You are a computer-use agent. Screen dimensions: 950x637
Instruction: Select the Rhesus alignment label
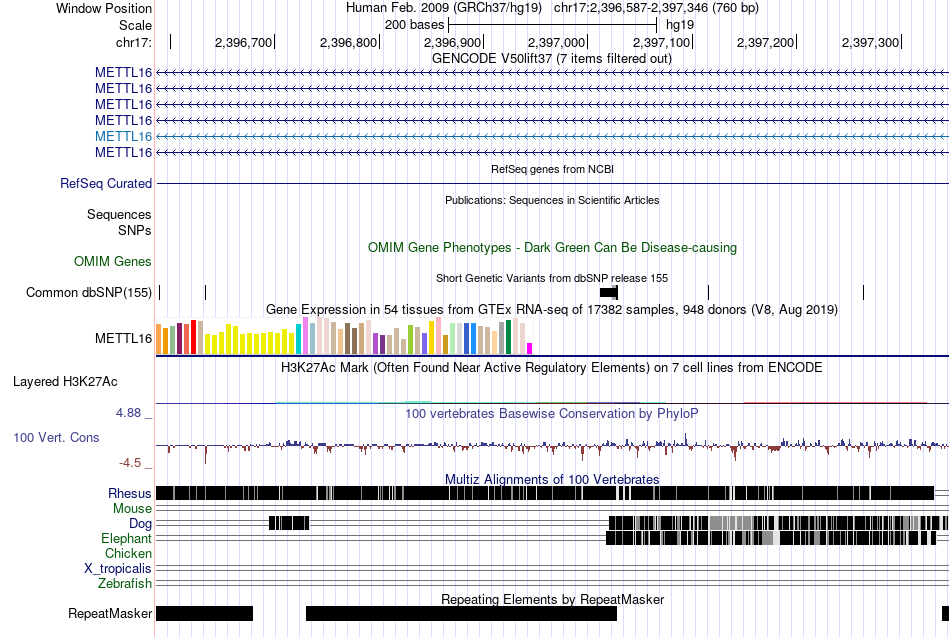click(x=130, y=493)
